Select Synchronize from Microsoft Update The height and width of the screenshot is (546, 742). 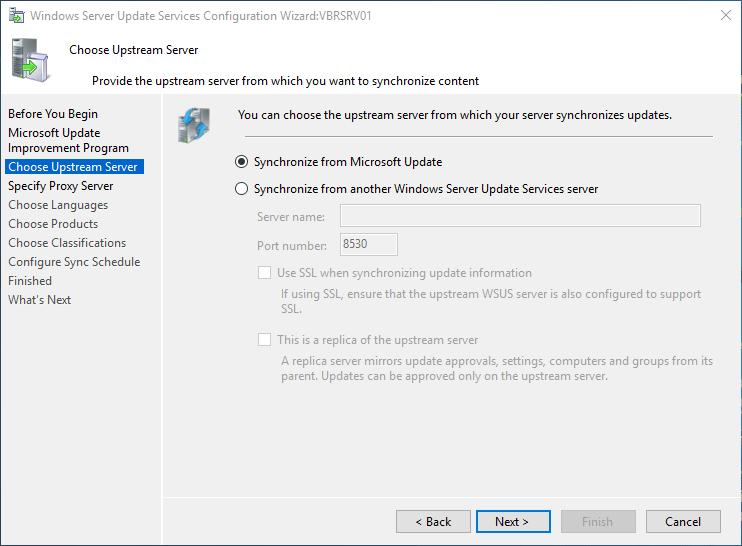click(241, 162)
